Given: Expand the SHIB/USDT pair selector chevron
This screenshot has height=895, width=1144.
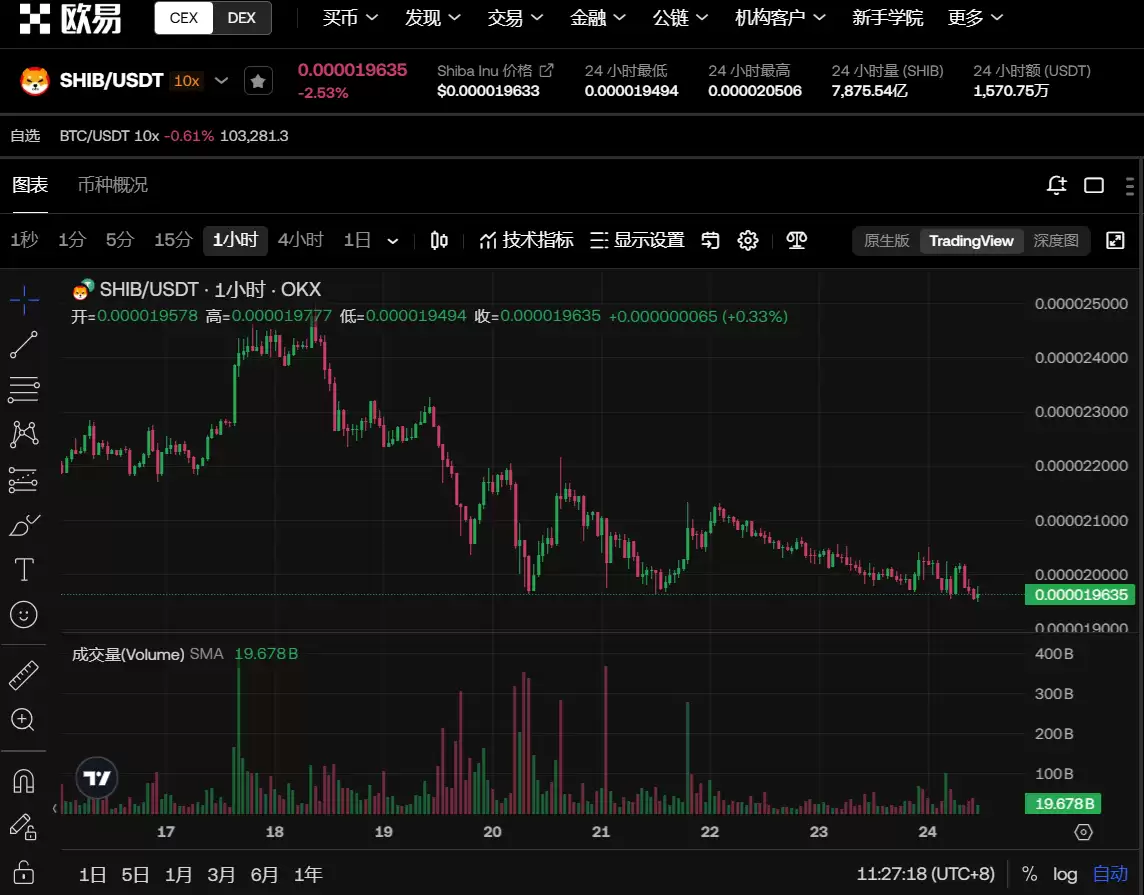Looking at the screenshot, I should [222, 81].
